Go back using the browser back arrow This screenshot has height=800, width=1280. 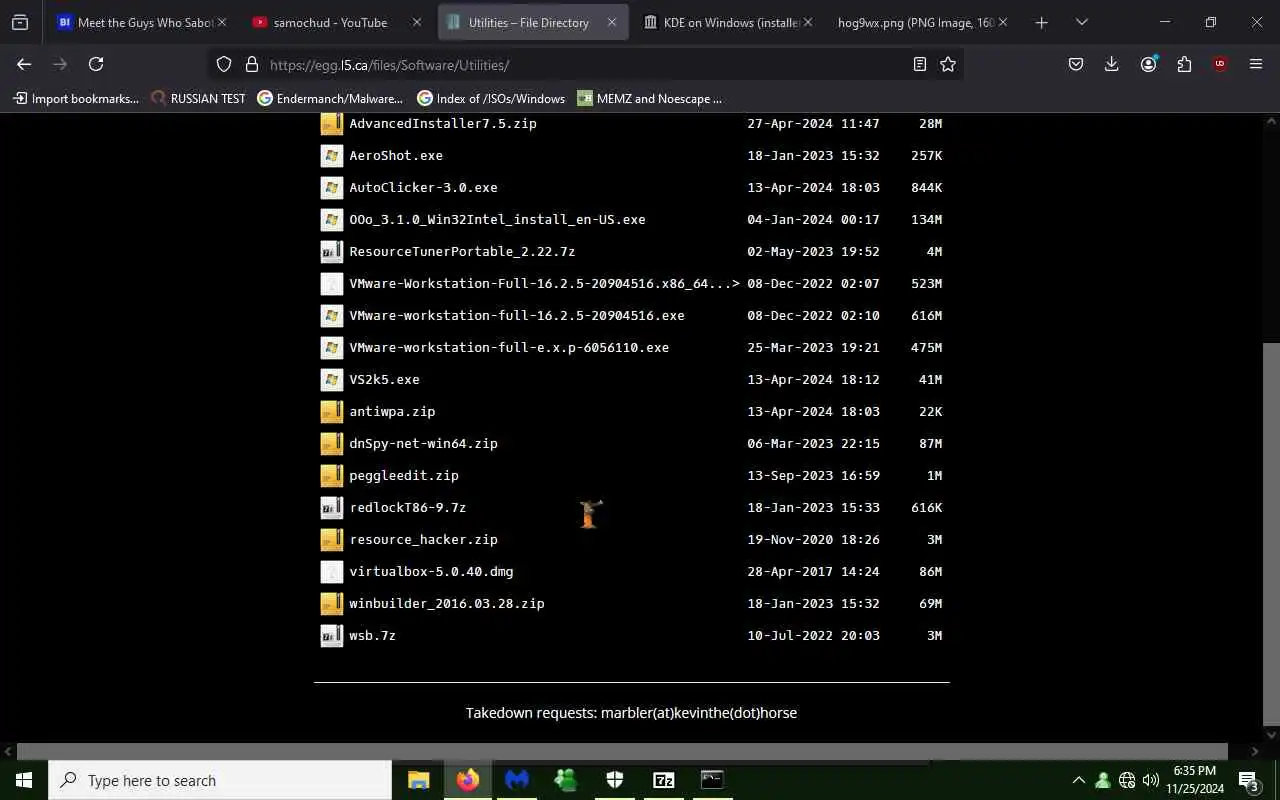(24, 64)
